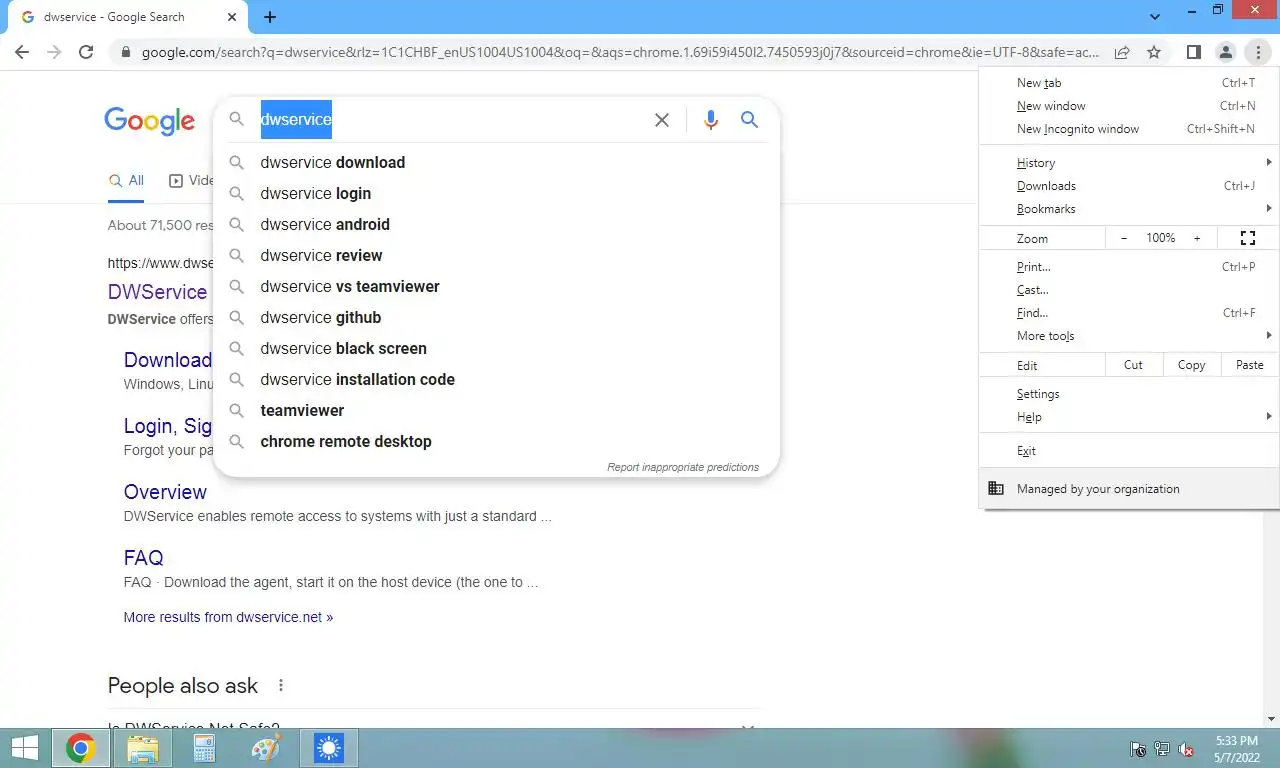The height and width of the screenshot is (768, 1280).
Task: Click the padlock site info icon
Action: coord(124,52)
